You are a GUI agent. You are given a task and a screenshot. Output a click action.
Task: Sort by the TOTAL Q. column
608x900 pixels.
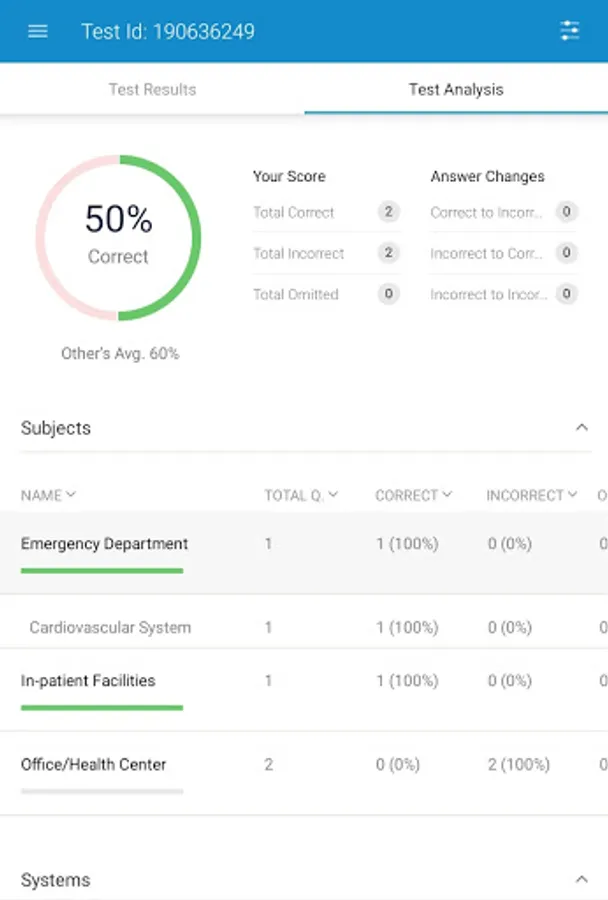[301, 495]
